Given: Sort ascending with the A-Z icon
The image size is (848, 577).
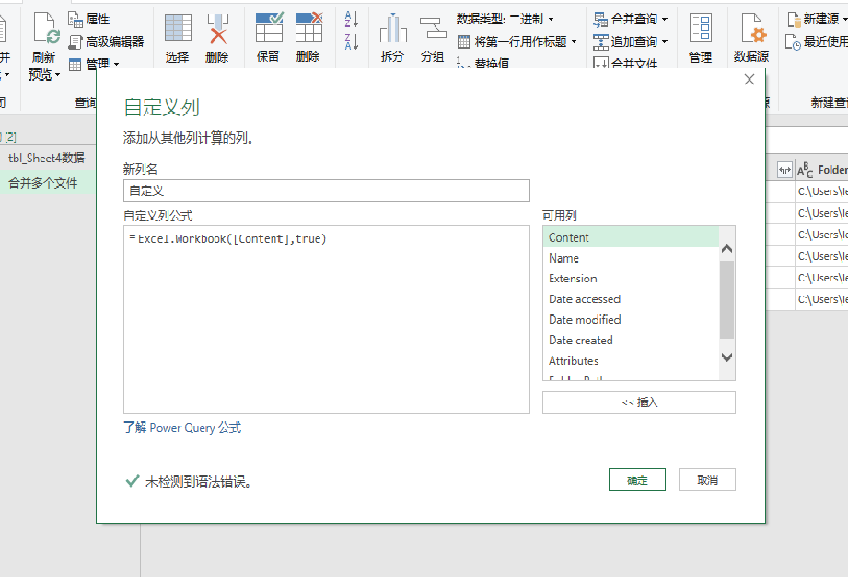Looking at the screenshot, I should click(x=351, y=19).
